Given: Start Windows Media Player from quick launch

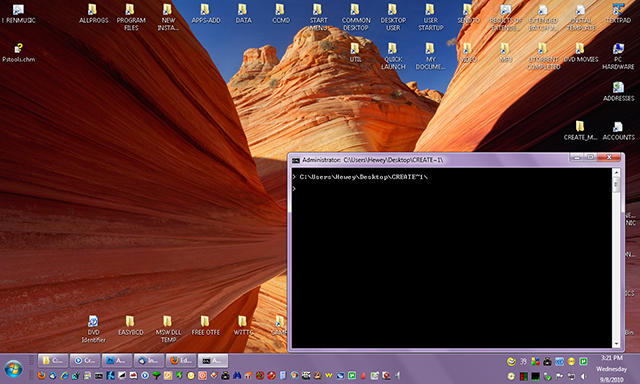Looking at the screenshot, I should click(x=145, y=376).
